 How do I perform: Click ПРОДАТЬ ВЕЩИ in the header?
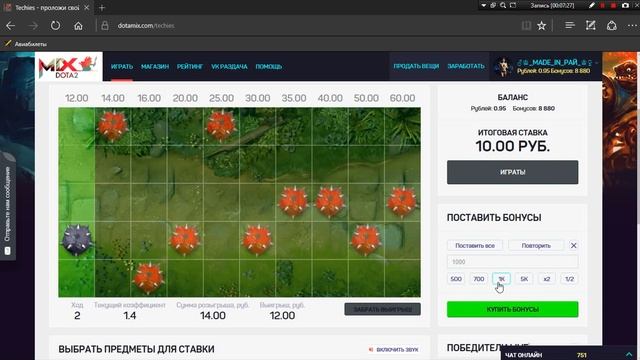click(x=416, y=66)
